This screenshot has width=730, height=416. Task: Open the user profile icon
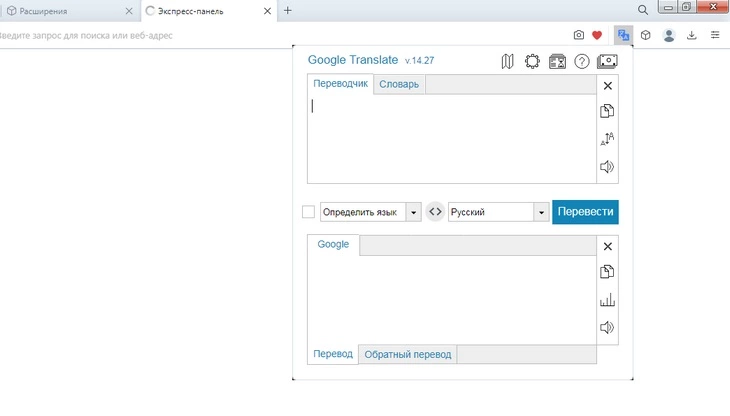click(669, 35)
